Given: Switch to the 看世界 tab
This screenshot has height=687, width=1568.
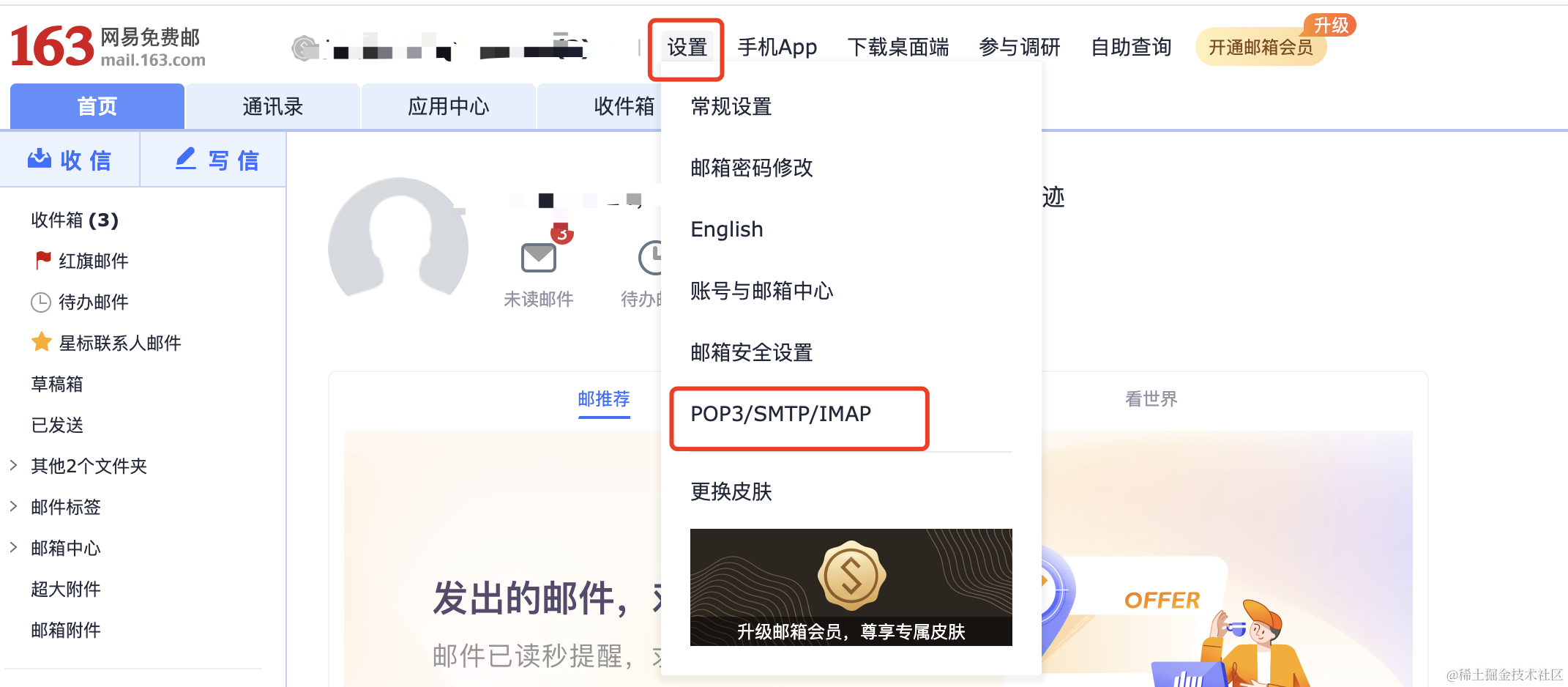Looking at the screenshot, I should coord(1150,399).
